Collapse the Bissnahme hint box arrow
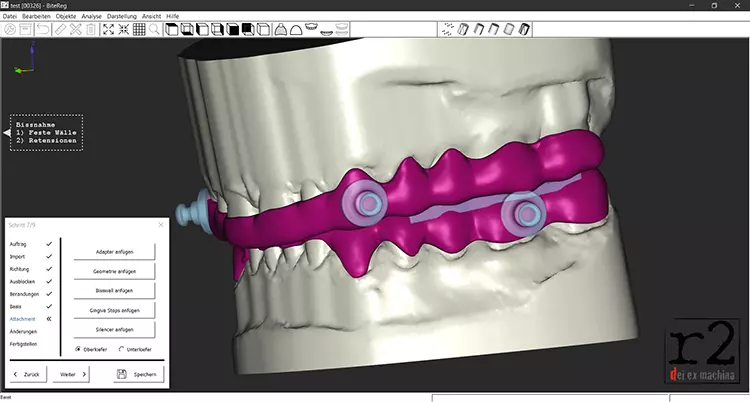 tap(5, 130)
